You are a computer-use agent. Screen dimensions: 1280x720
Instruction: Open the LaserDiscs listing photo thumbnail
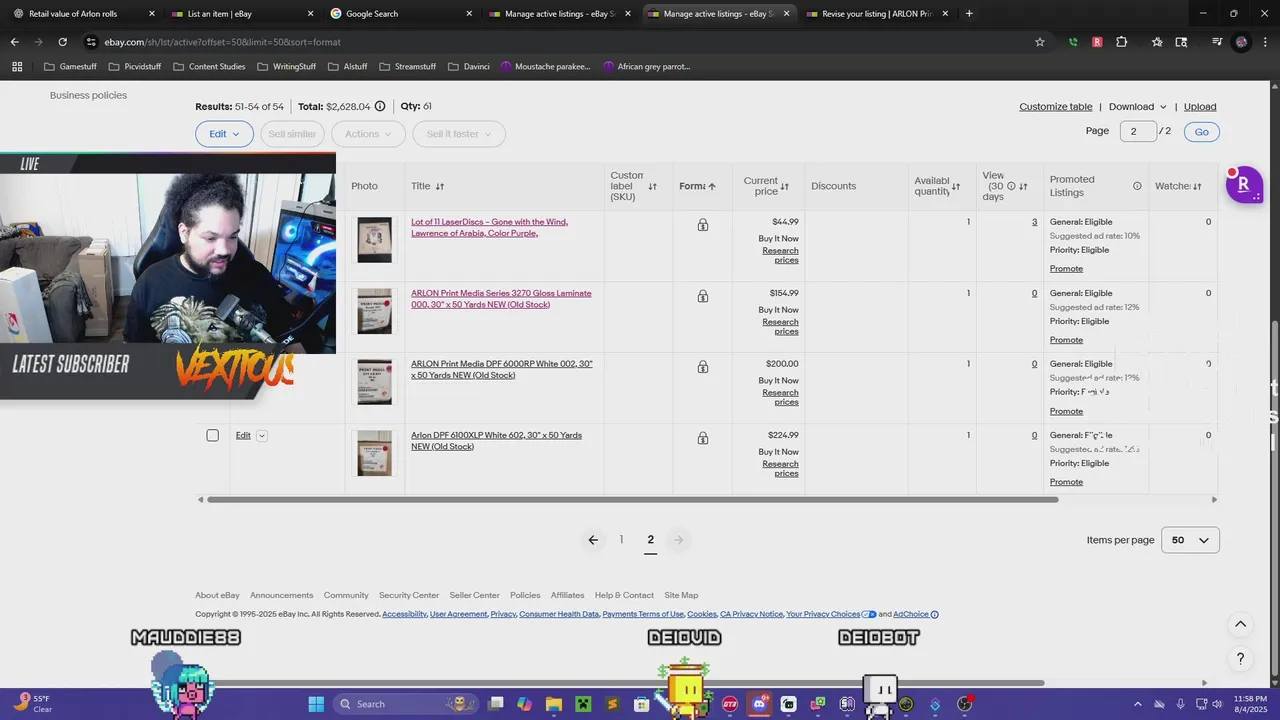[375, 241]
